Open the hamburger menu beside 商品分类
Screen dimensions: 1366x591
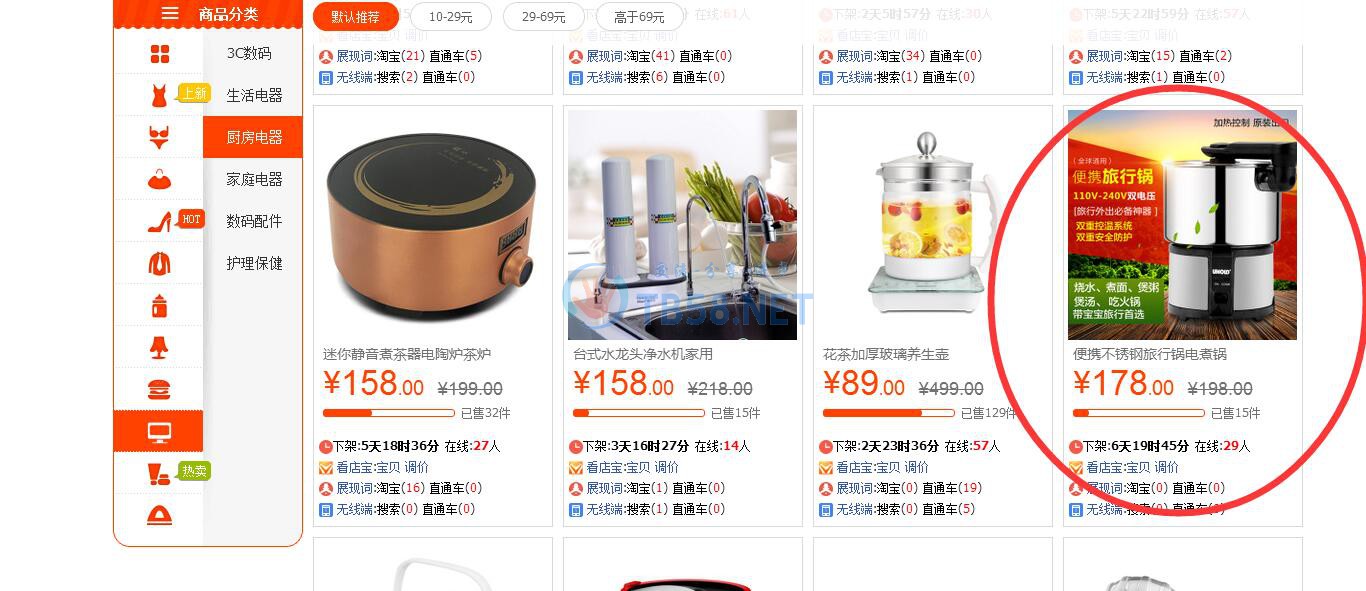click(x=170, y=13)
